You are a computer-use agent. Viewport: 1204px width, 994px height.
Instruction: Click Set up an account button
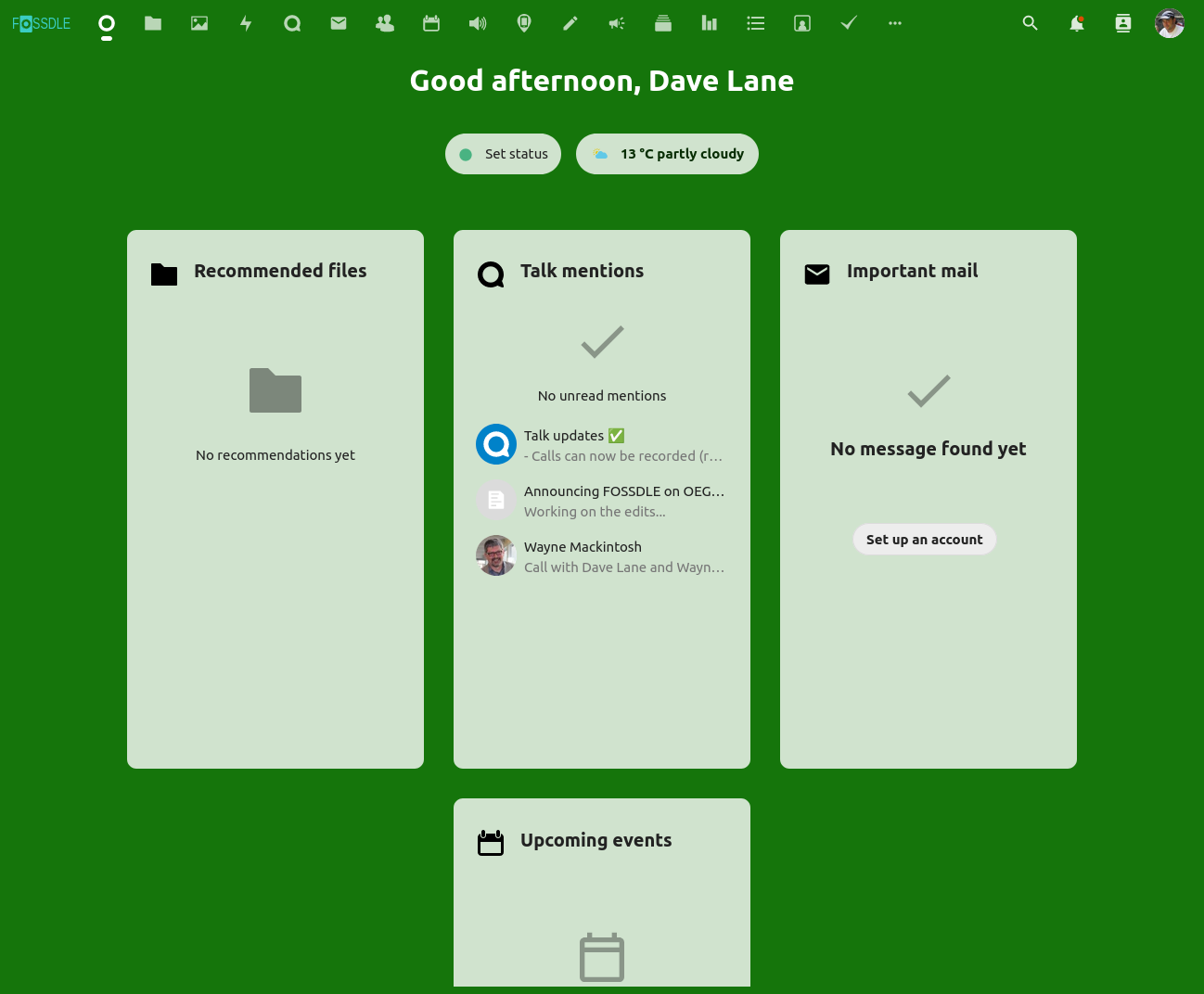925,540
